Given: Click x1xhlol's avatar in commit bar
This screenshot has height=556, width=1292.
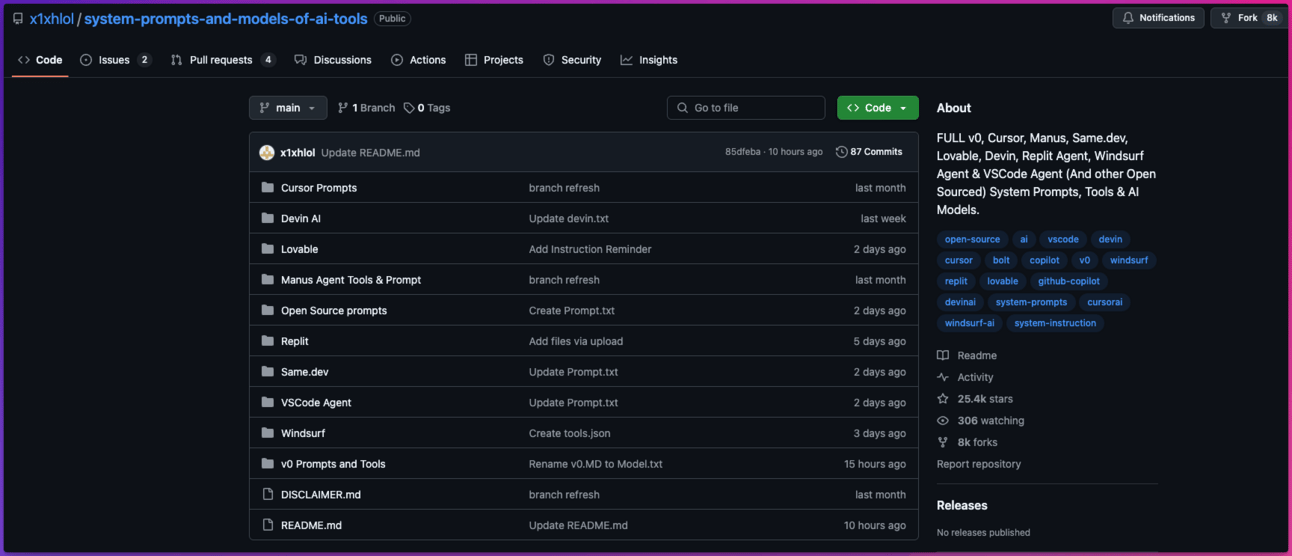Looking at the screenshot, I should pyautogui.click(x=267, y=152).
